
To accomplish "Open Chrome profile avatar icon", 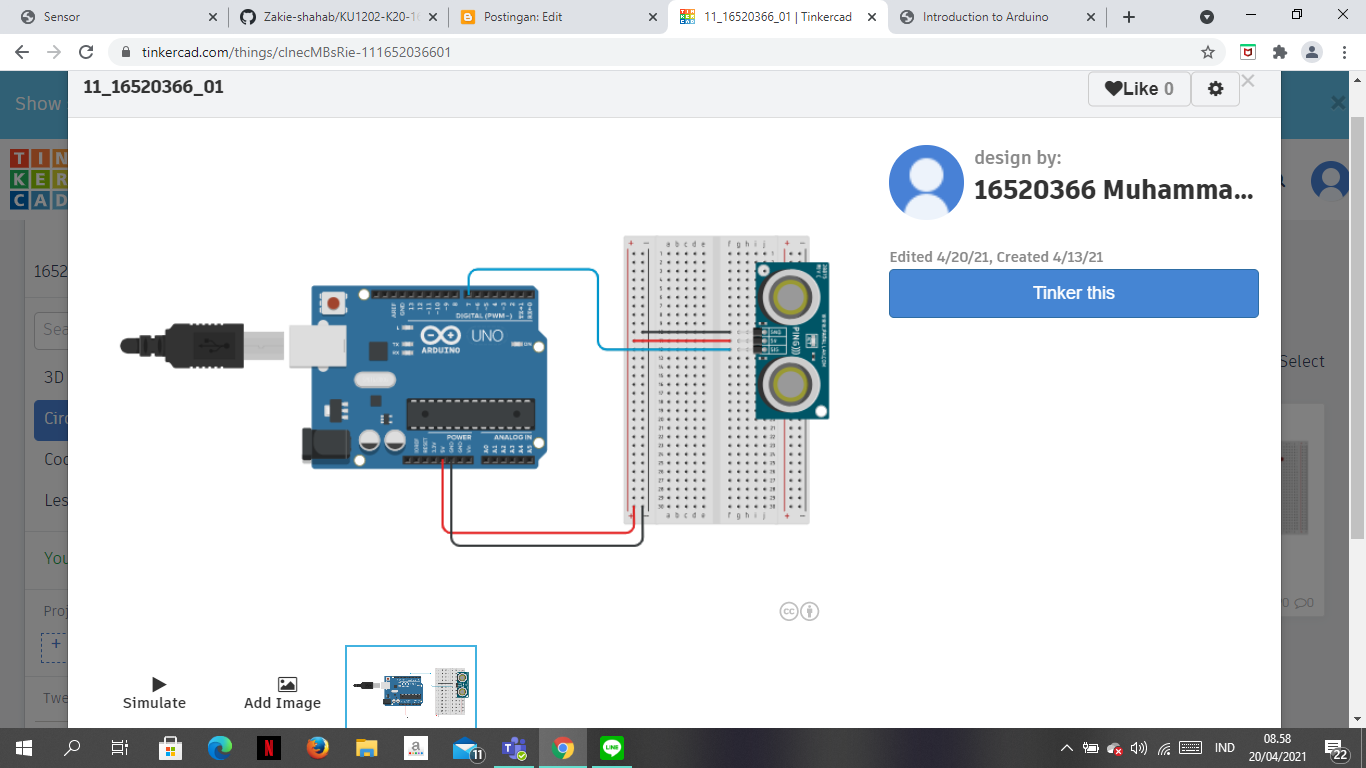I will coord(1311,52).
